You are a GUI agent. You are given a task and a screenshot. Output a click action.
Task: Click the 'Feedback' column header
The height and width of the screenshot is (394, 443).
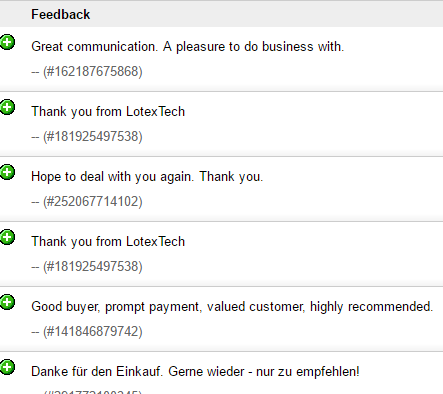click(x=60, y=14)
